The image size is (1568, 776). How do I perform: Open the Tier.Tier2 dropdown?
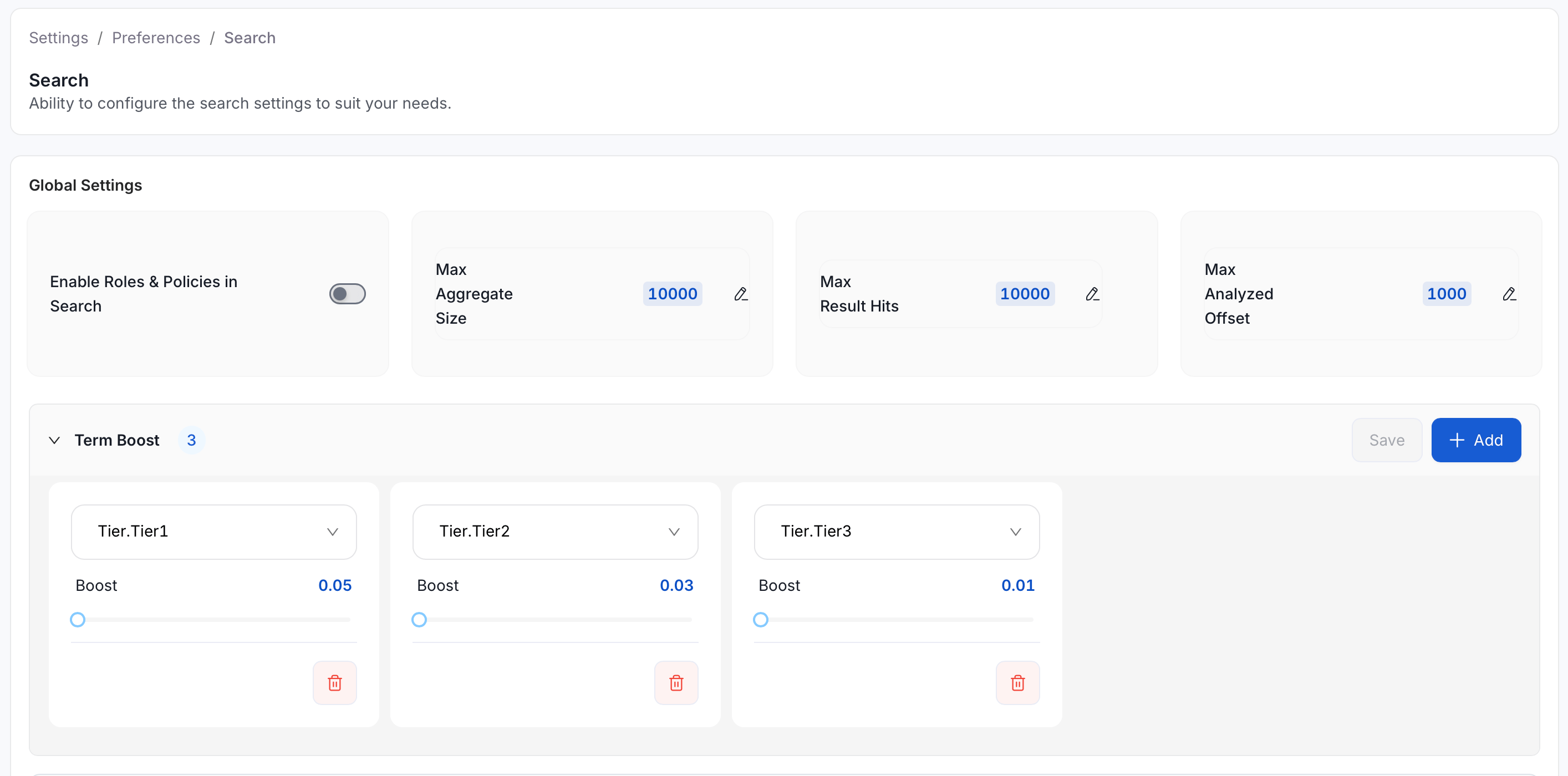(555, 532)
